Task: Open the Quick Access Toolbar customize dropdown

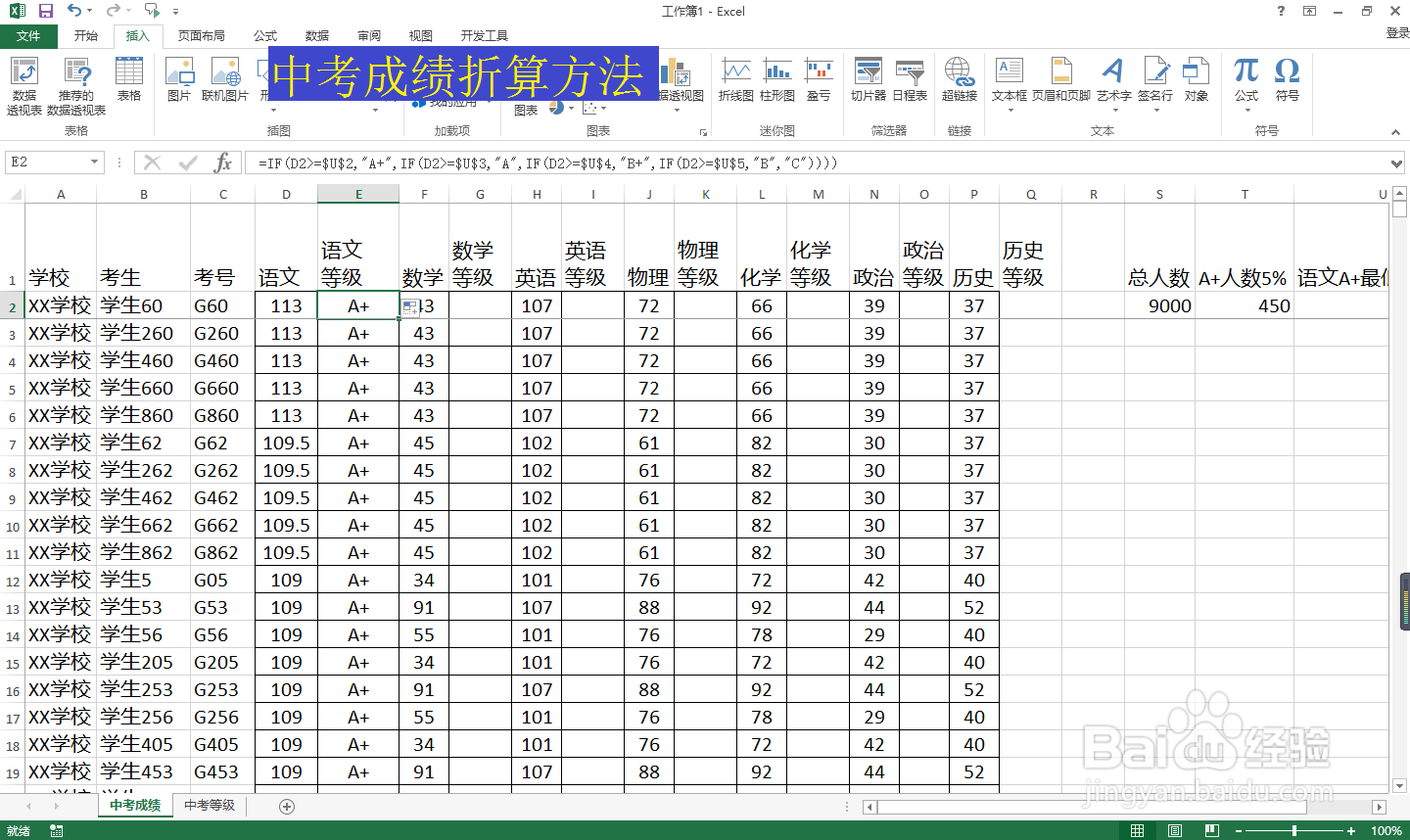Action: 175,12
